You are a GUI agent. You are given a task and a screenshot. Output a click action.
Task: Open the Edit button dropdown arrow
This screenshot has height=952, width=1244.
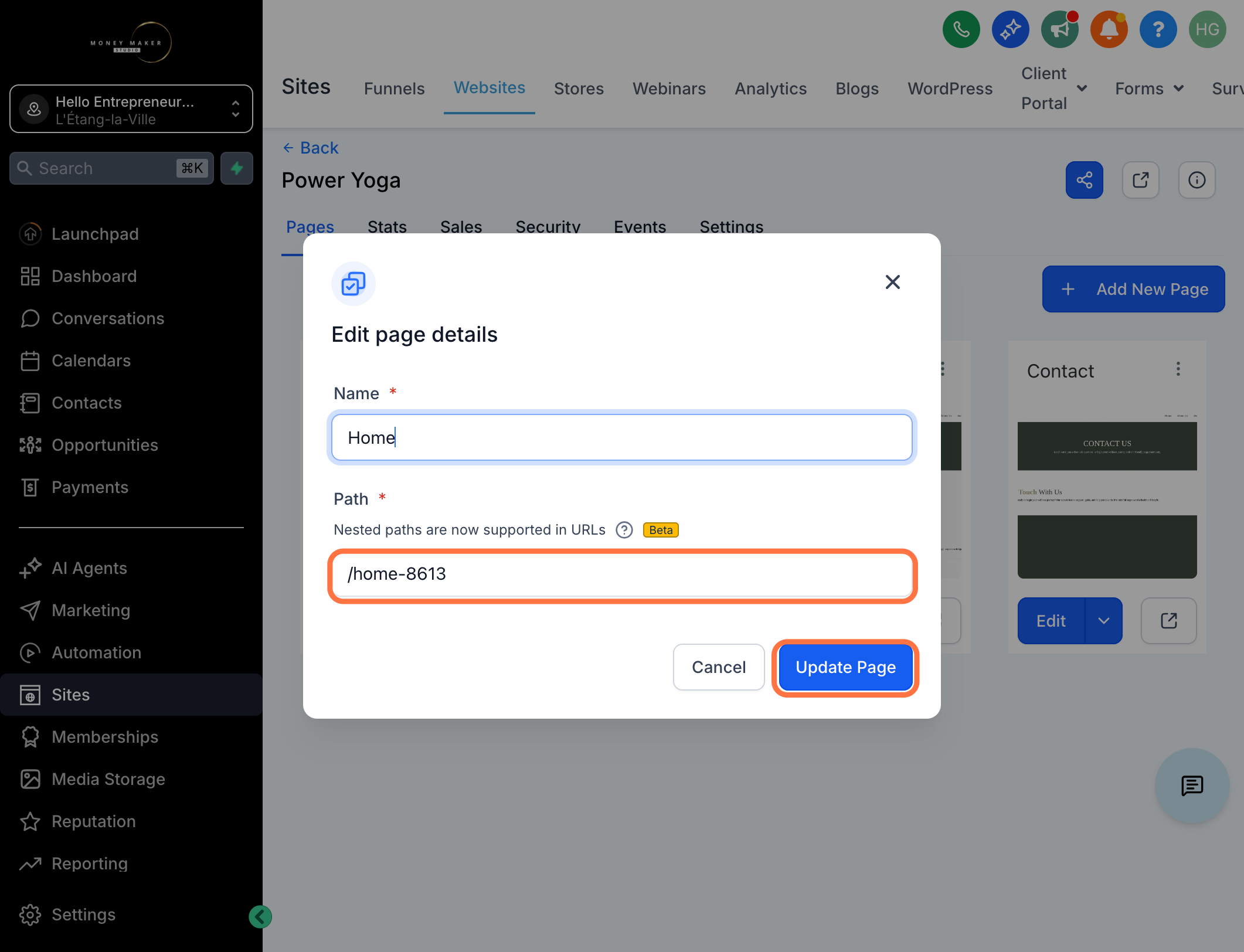click(1103, 621)
